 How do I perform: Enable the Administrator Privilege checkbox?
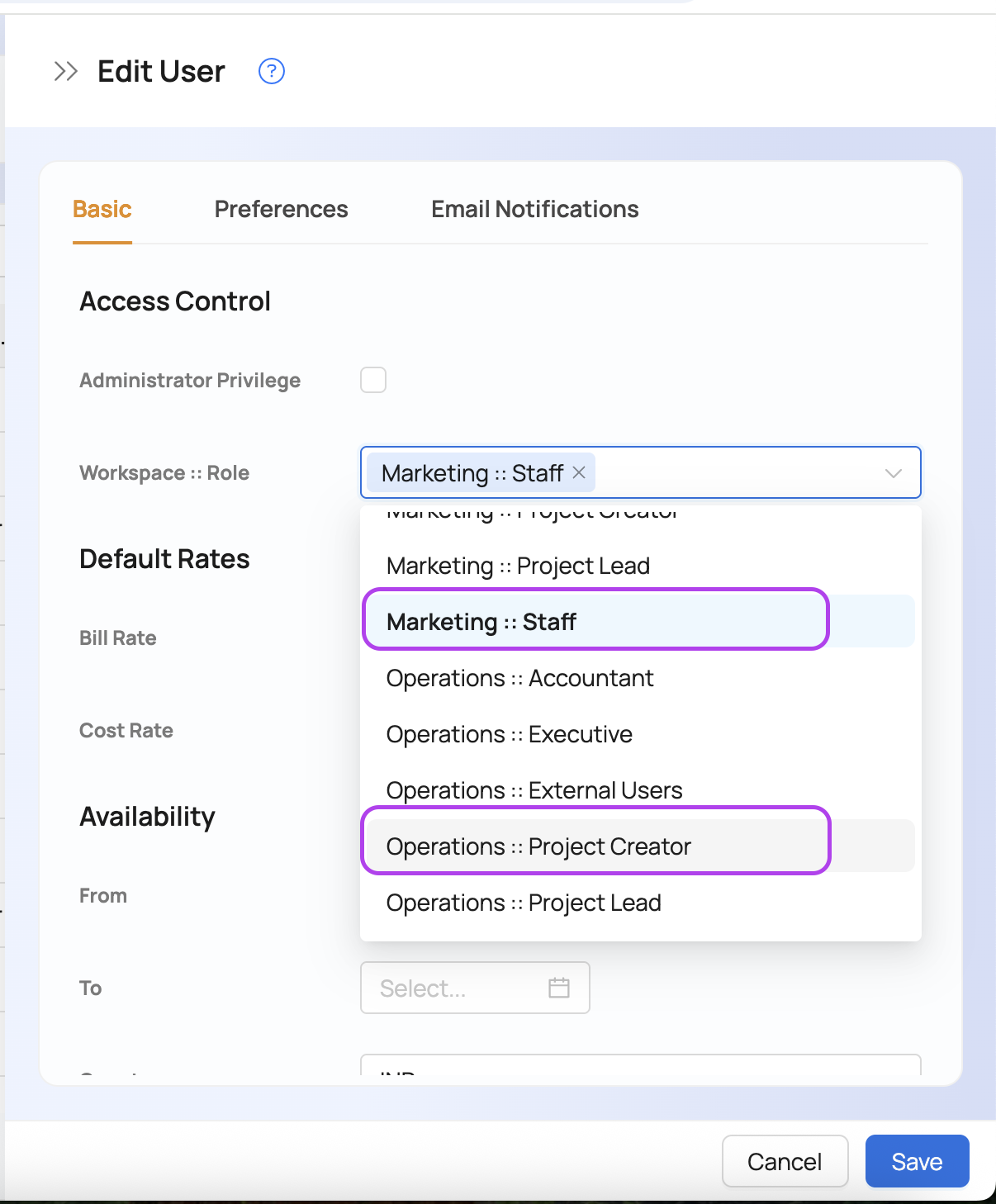point(373,380)
